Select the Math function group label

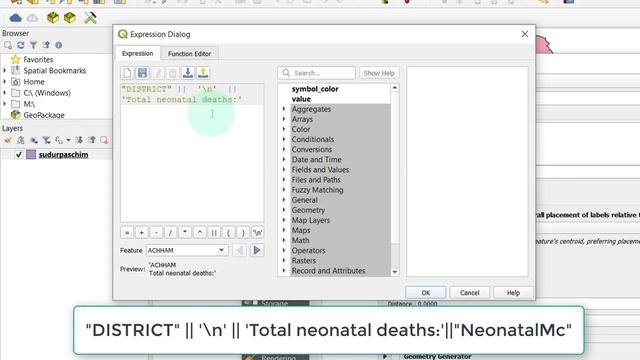[300, 240]
